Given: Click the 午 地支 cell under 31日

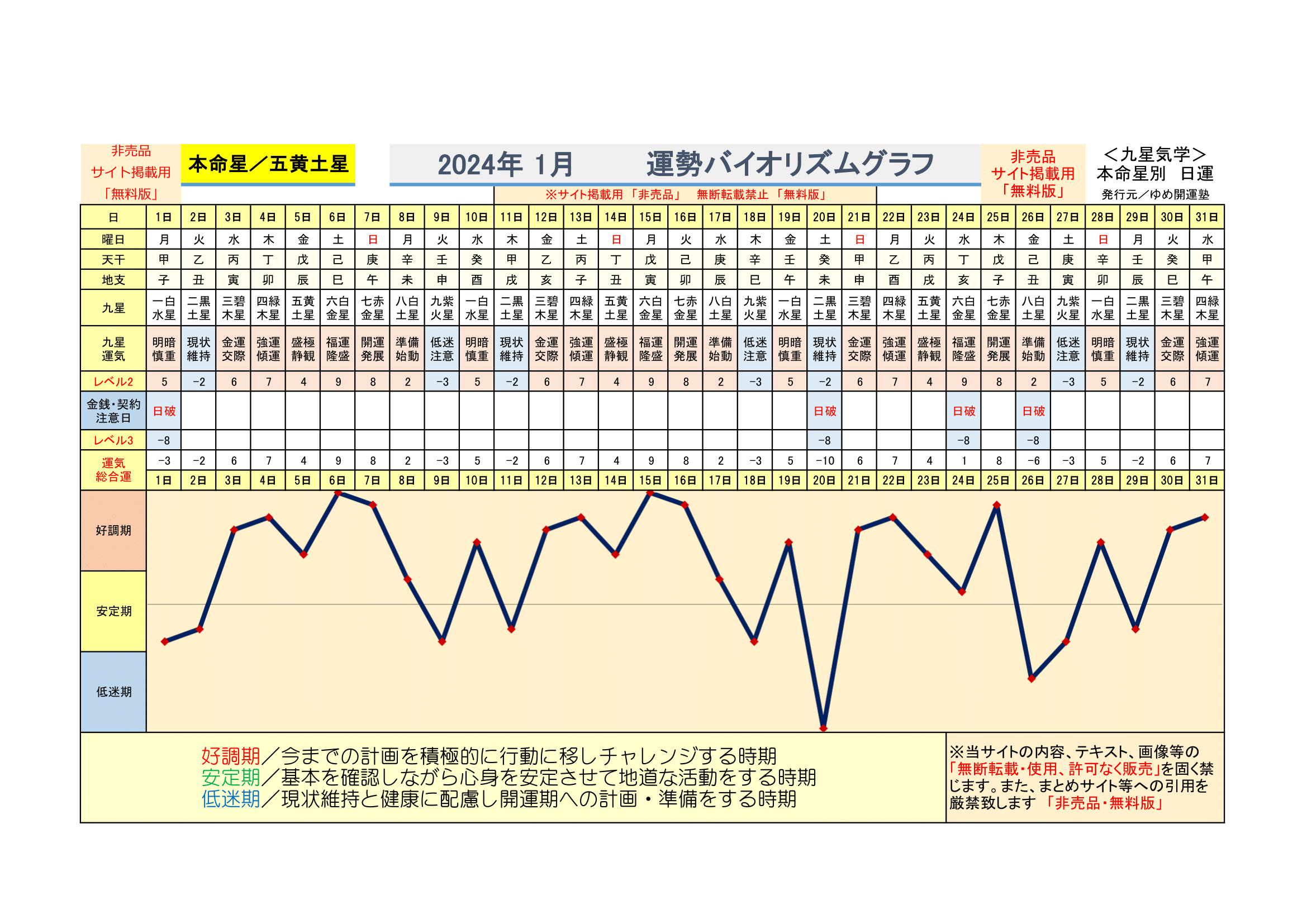Looking at the screenshot, I should click(1207, 280).
